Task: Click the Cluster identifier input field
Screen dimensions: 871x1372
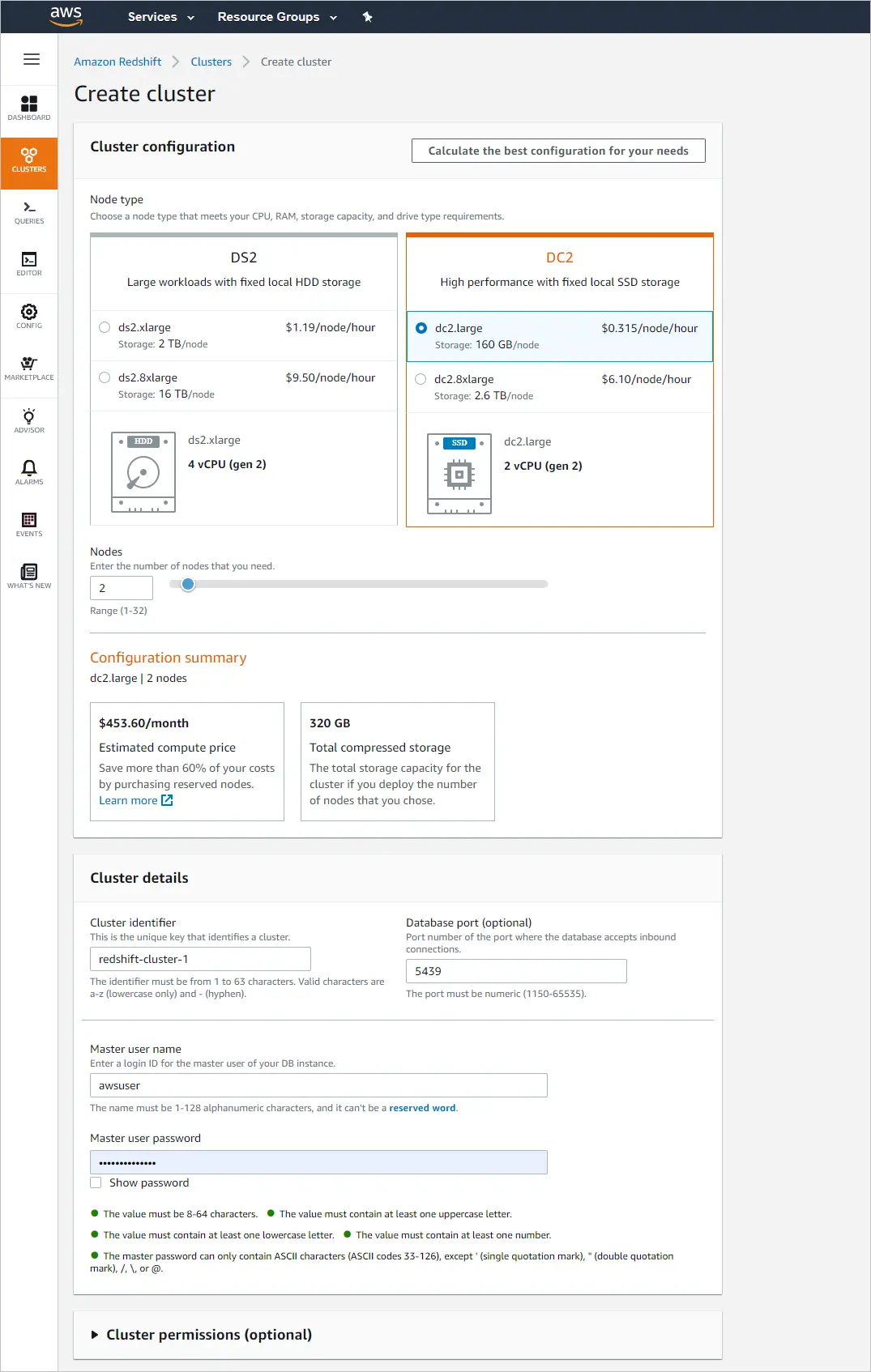Action: (200, 959)
